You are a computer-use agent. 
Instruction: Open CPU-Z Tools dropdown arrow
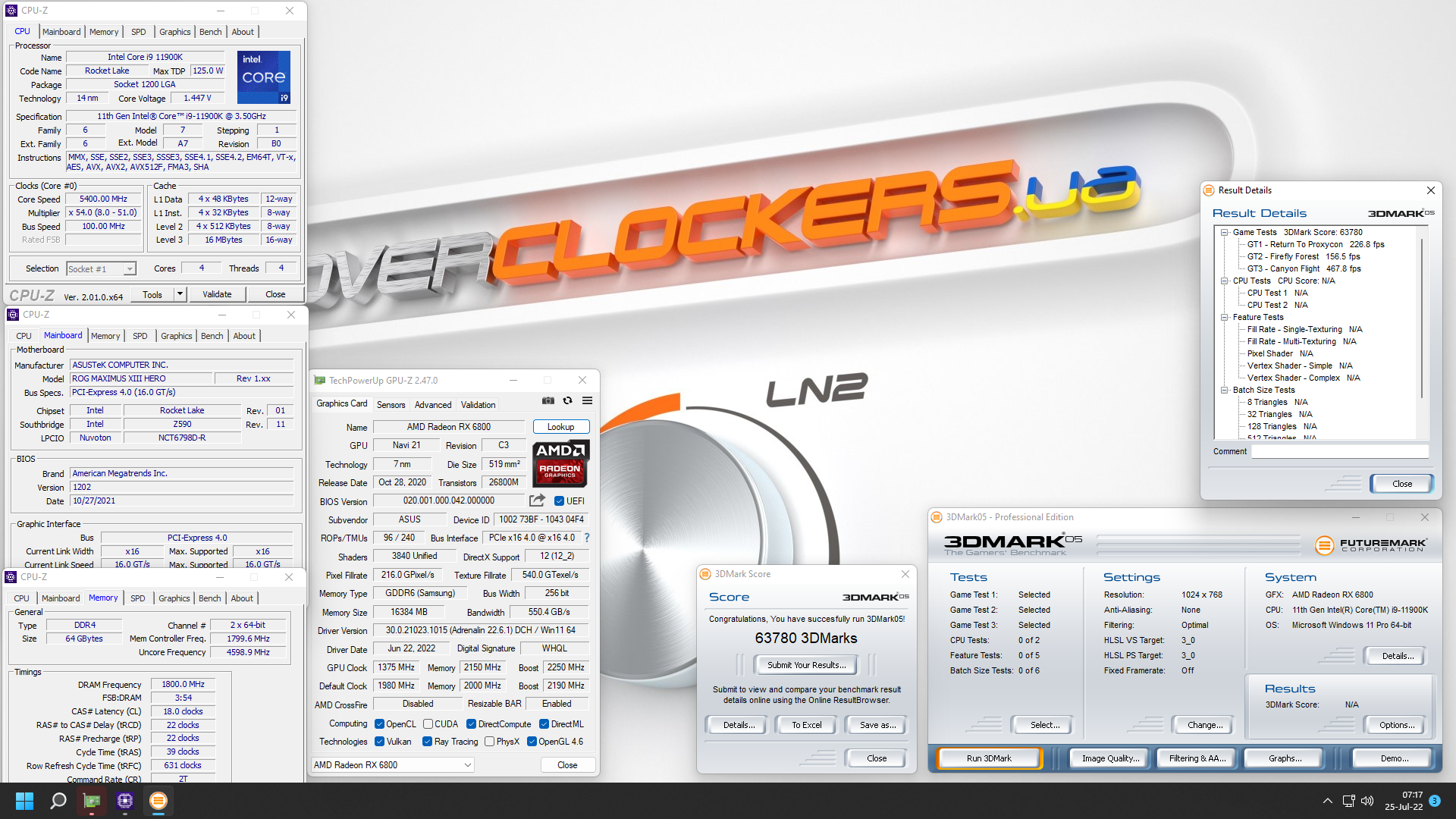pyautogui.click(x=180, y=294)
